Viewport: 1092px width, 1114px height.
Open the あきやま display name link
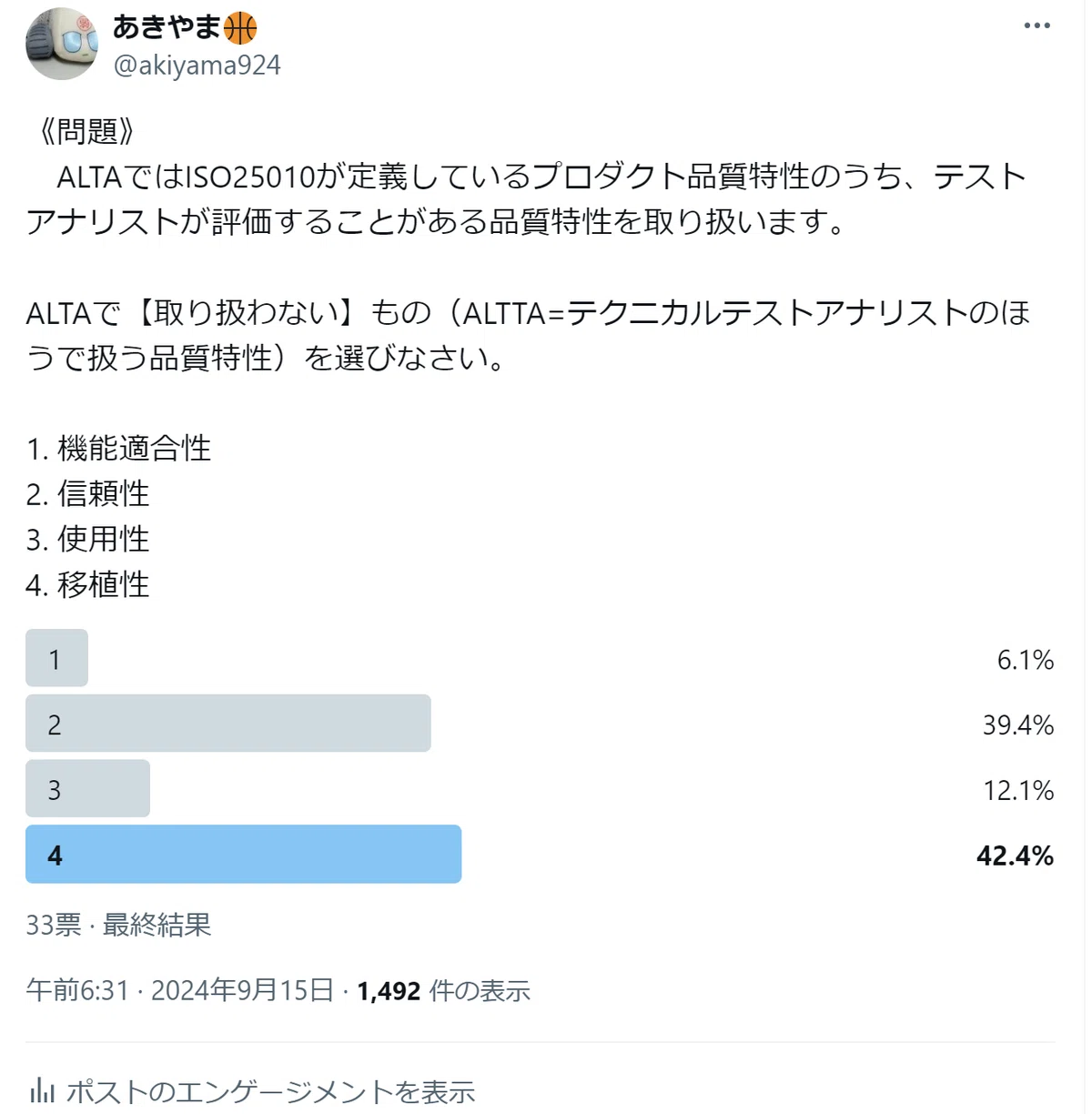coord(167,28)
